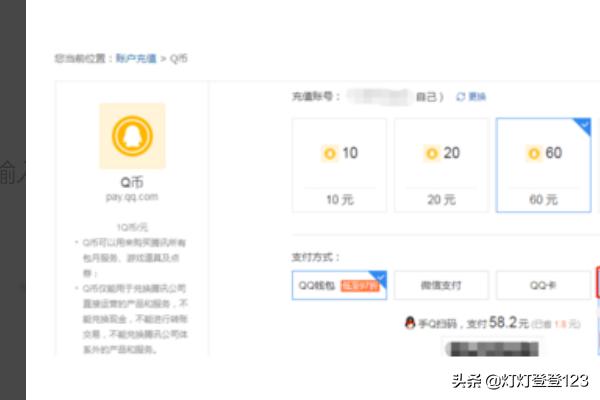Click the coin icon next to 20
600x400 pixels.
coord(432,153)
